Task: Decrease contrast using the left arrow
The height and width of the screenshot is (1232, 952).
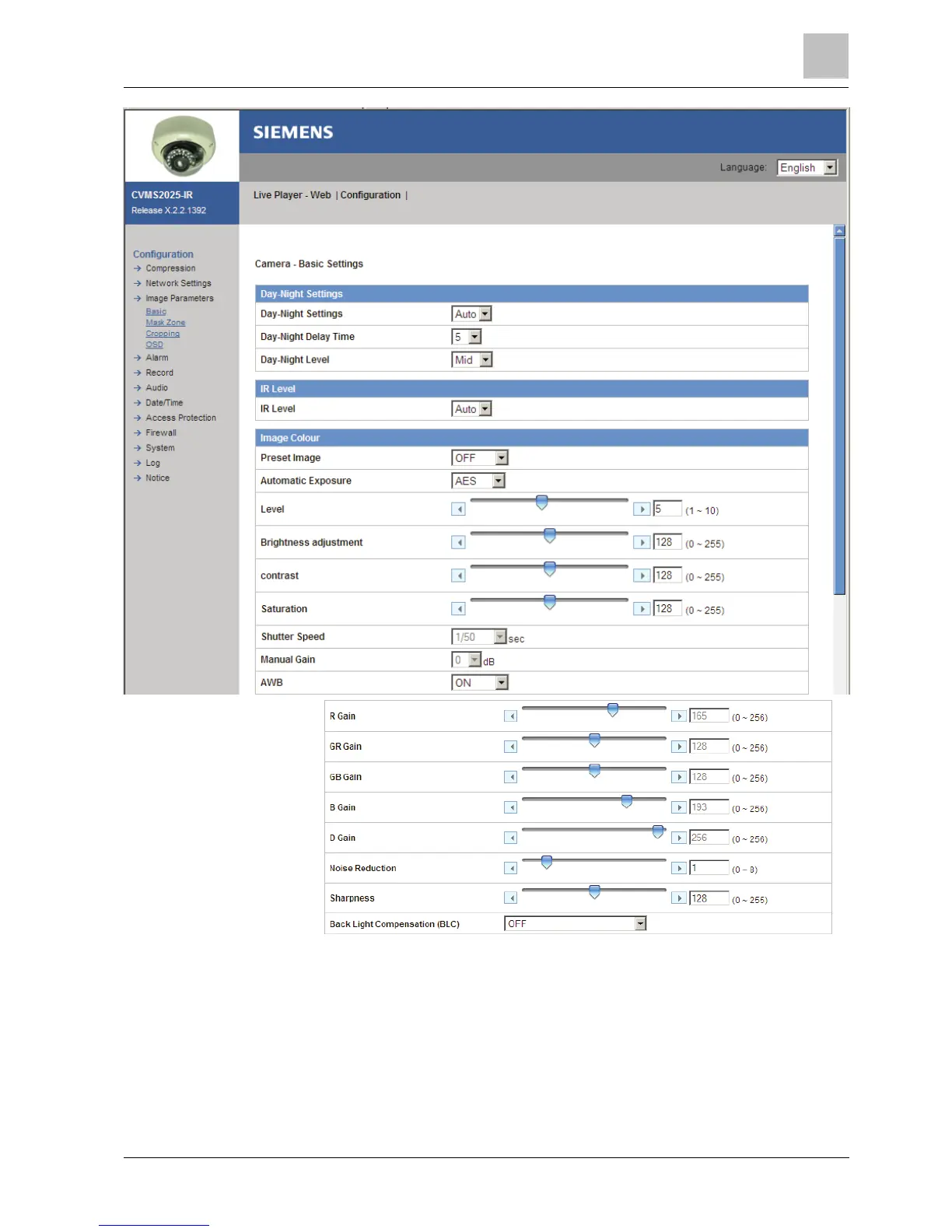Action: pyautogui.click(x=459, y=576)
